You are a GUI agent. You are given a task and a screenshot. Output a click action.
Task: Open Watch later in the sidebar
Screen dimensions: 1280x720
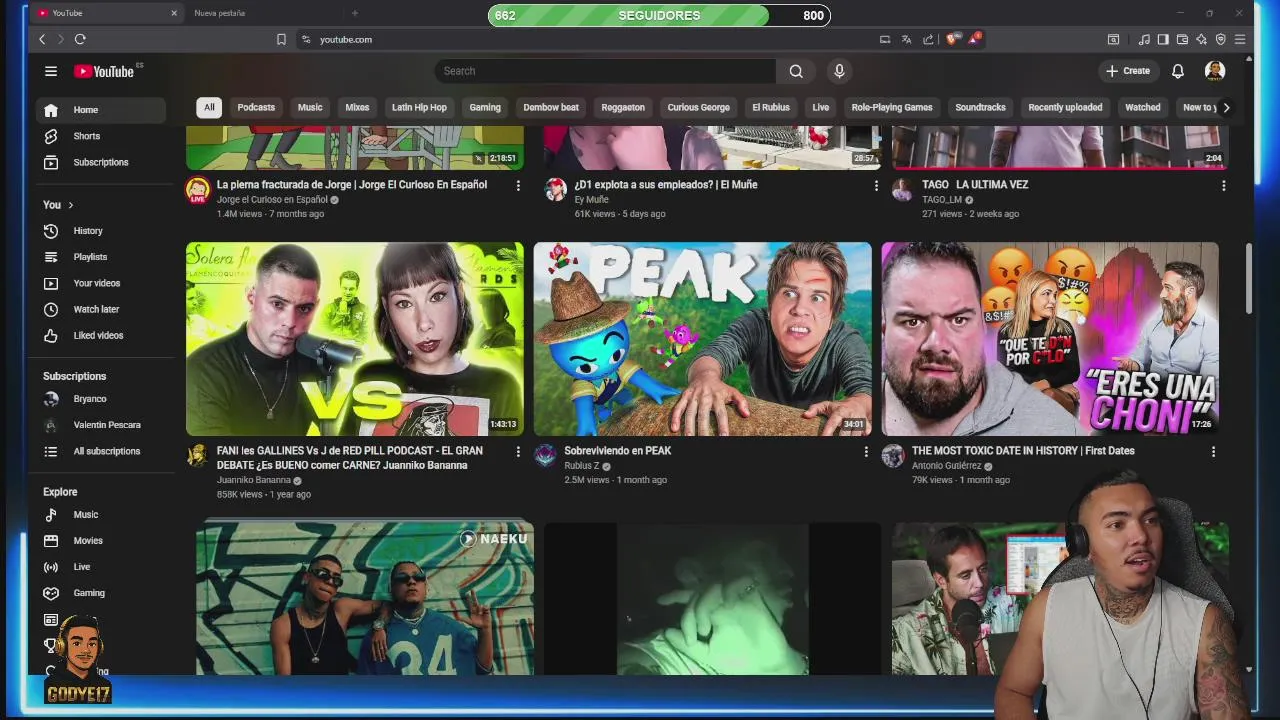click(101, 309)
